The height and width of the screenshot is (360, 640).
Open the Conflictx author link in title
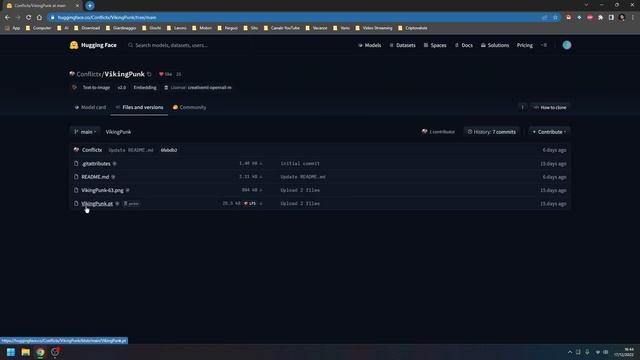click(89, 74)
